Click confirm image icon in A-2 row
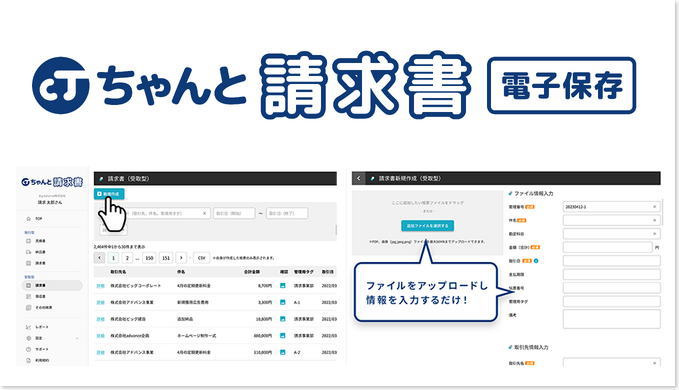Viewport: 679px width, 390px height. tap(283, 352)
